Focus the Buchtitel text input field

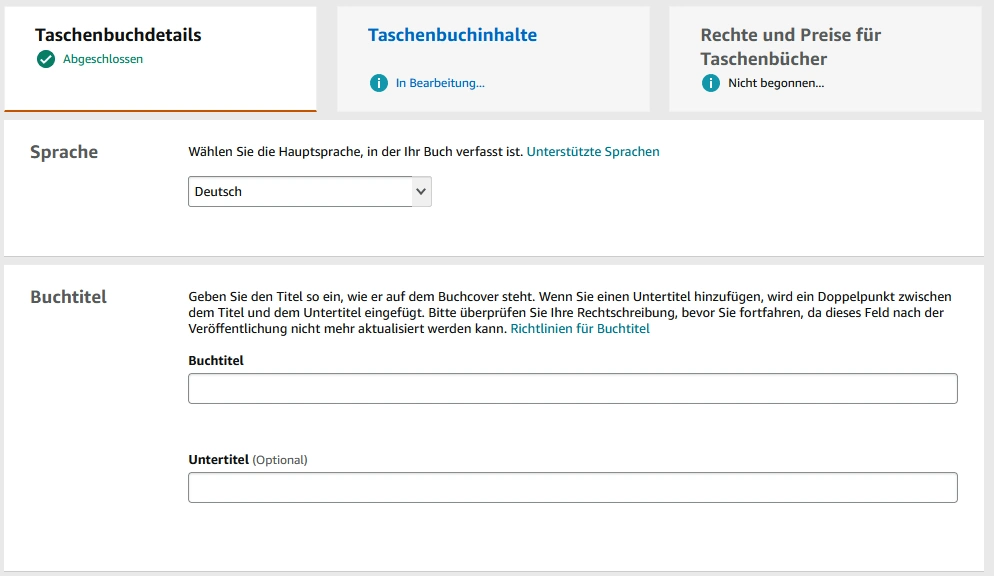572,389
